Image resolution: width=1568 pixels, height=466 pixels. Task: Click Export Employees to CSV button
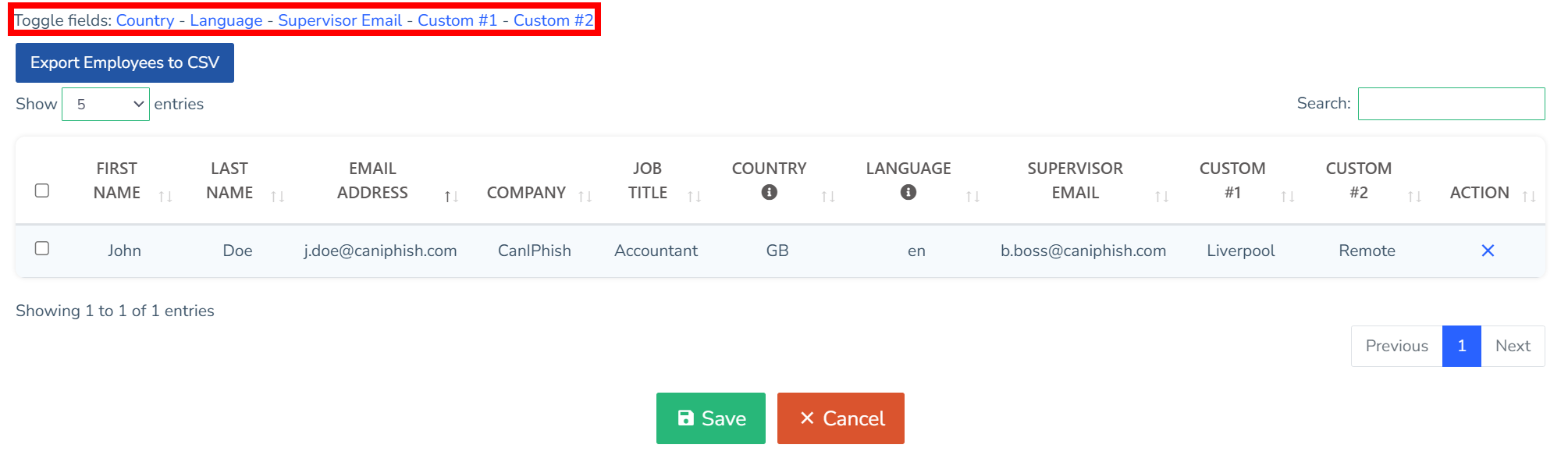click(x=125, y=62)
